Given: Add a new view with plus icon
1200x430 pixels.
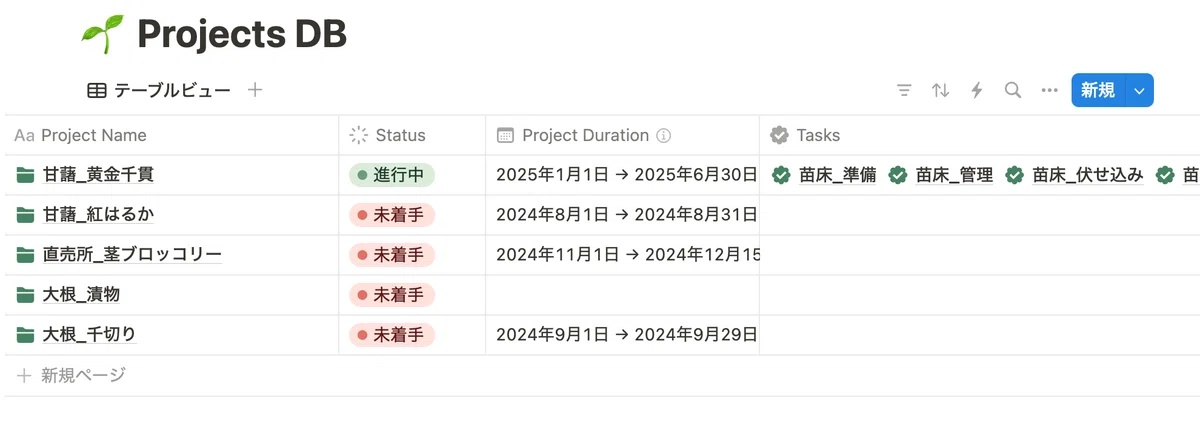Looking at the screenshot, I should point(255,90).
